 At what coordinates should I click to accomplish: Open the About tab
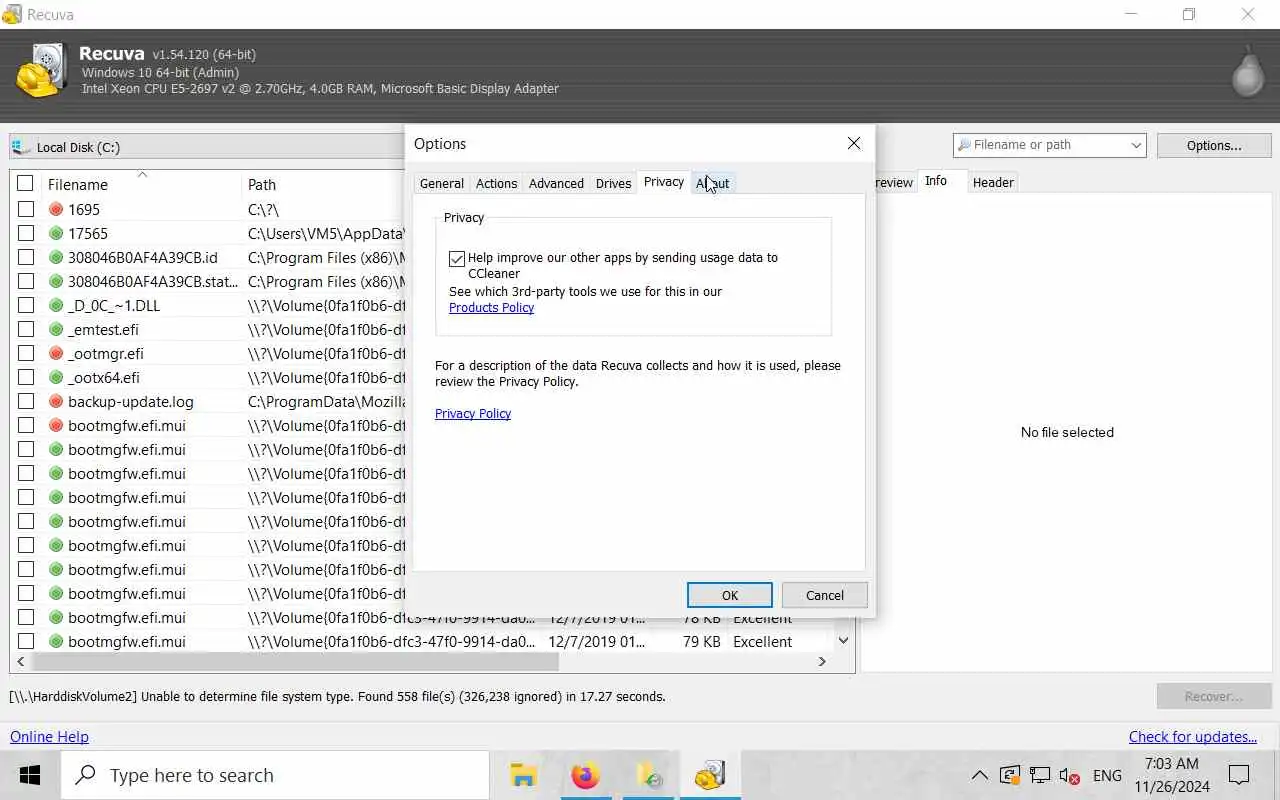[x=713, y=183]
